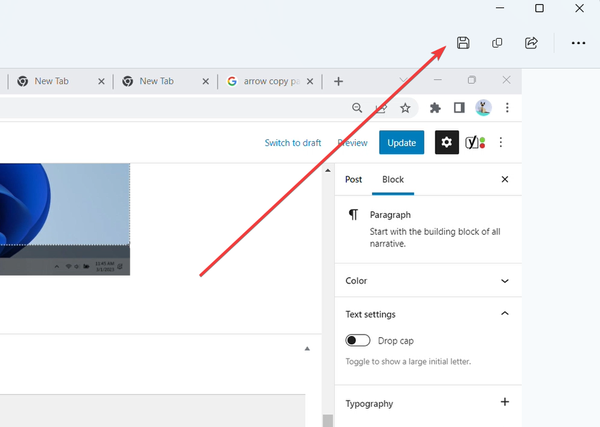Select the Block tab
This screenshot has height=427, width=600.
[393, 179]
